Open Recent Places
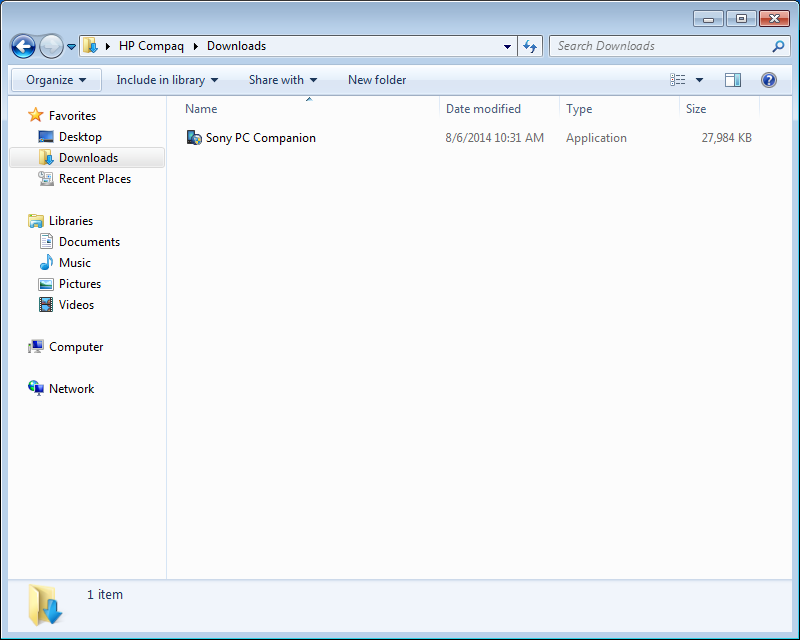Viewport: 800px width, 640px height. pos(95,179)
